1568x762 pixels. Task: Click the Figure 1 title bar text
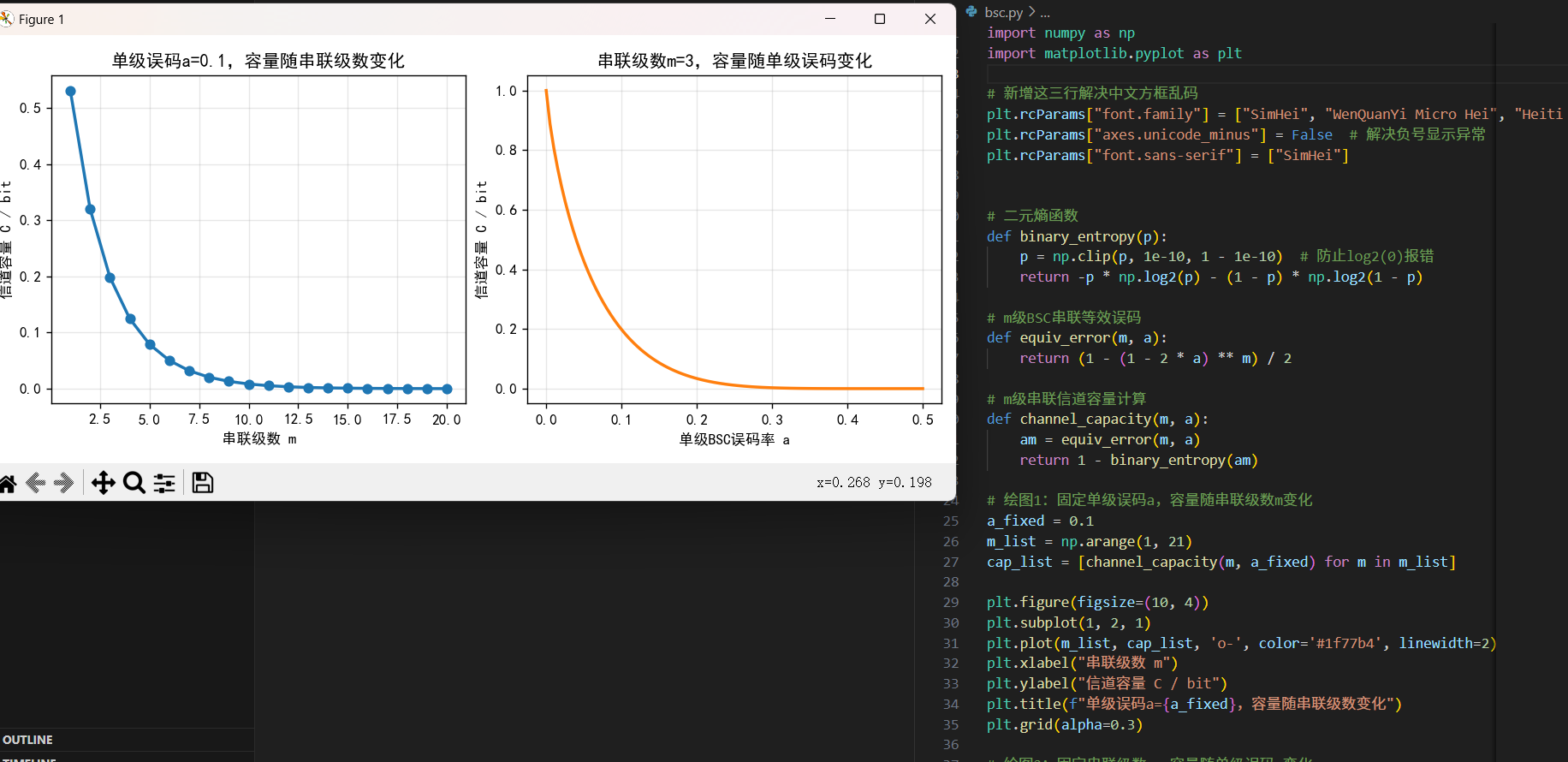click(41, 19)
